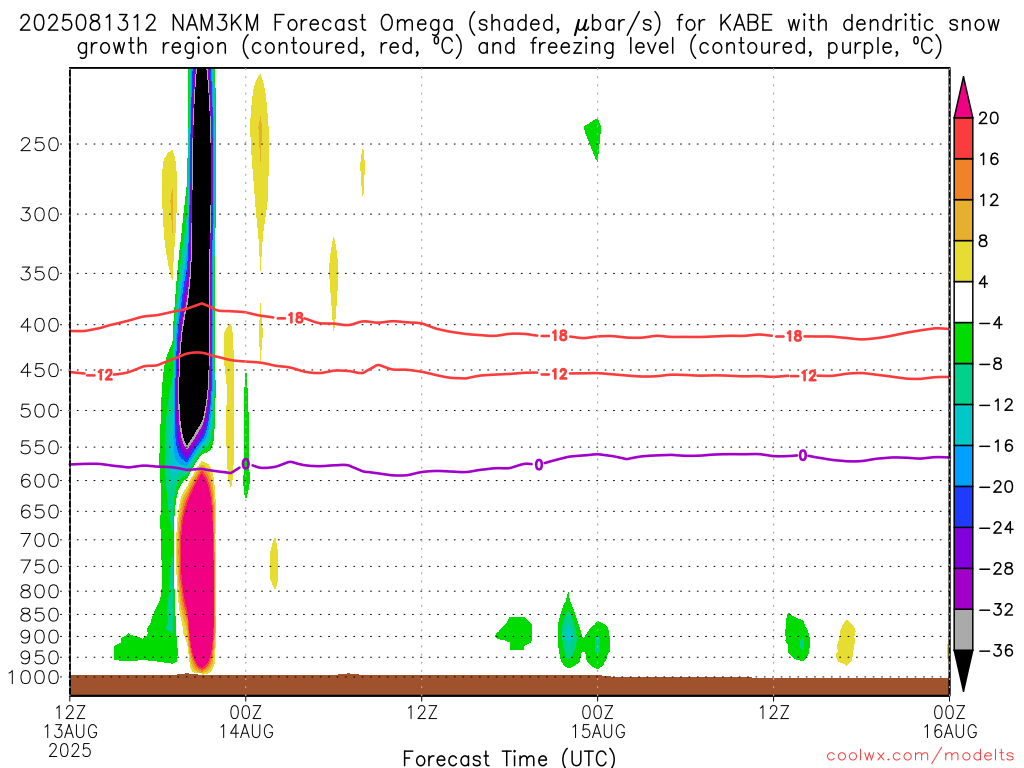1024x768 pixels.
Task: Click the Forecast Time (UTC) axis title
Action: [x=509, y=758]
